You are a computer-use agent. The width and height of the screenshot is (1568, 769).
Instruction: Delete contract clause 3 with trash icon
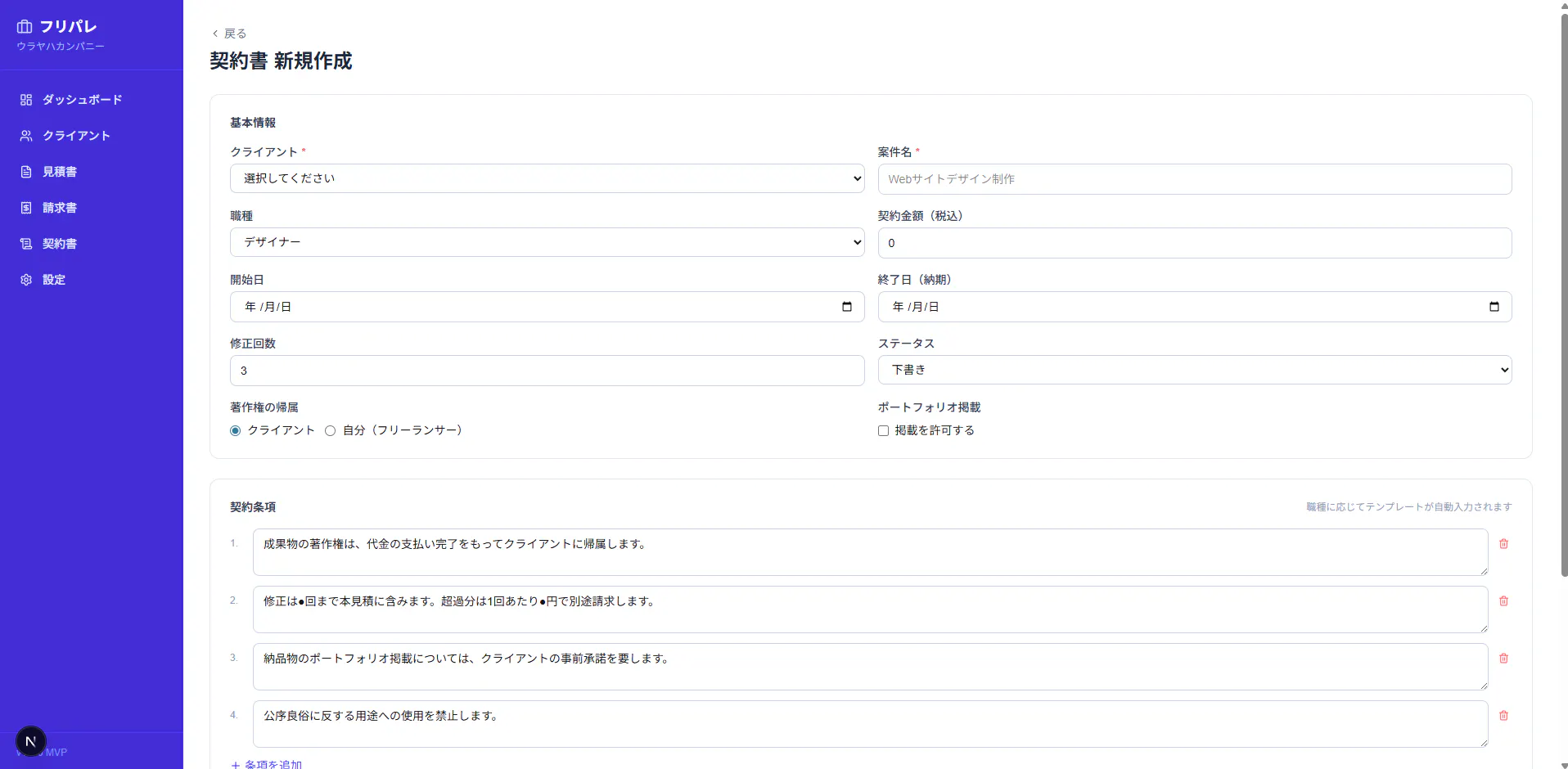pyautogui.click(x=1503, y=659)
